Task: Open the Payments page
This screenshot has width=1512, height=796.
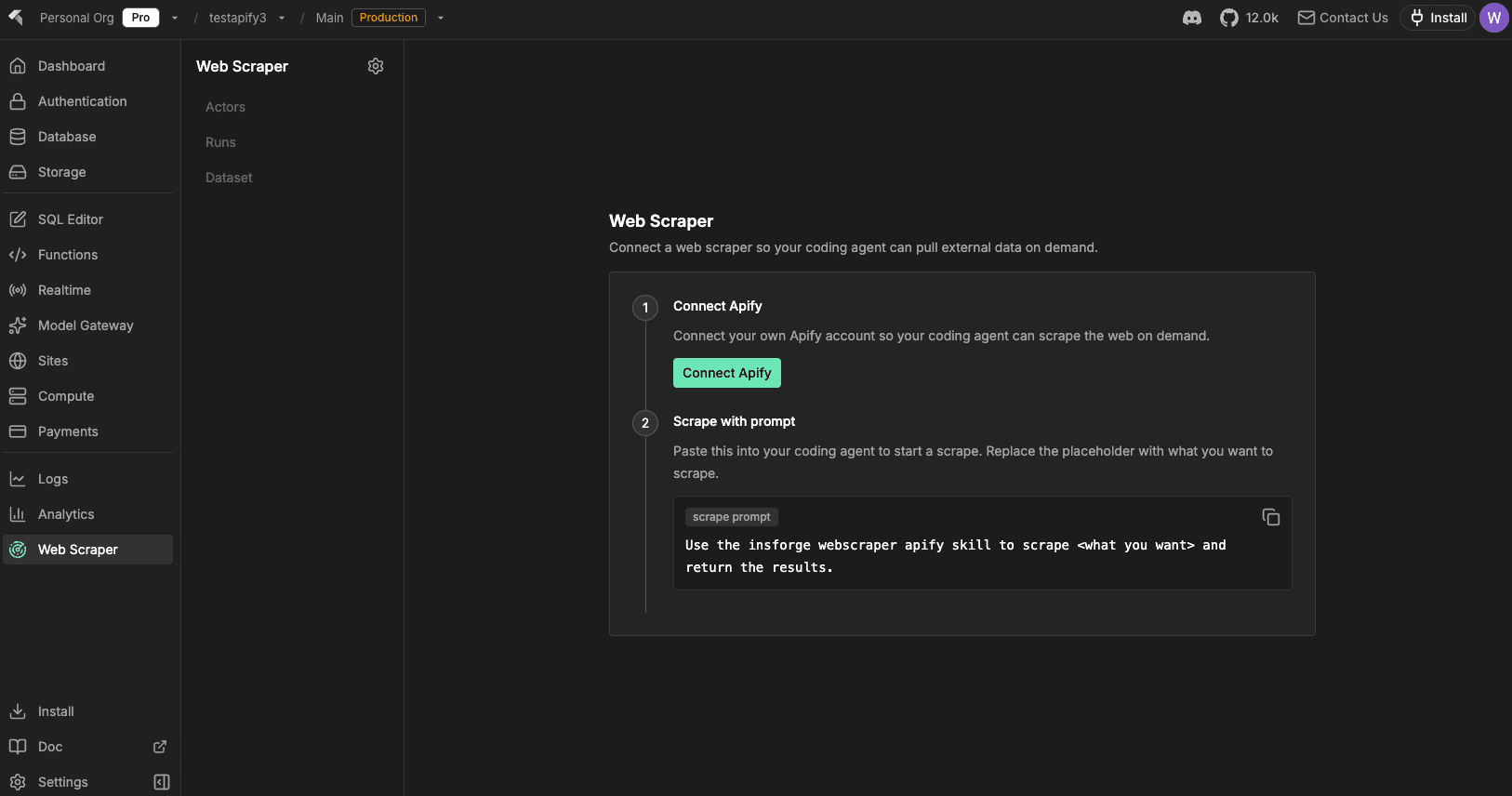Action: pyautogui.click(x=88, y=431)
